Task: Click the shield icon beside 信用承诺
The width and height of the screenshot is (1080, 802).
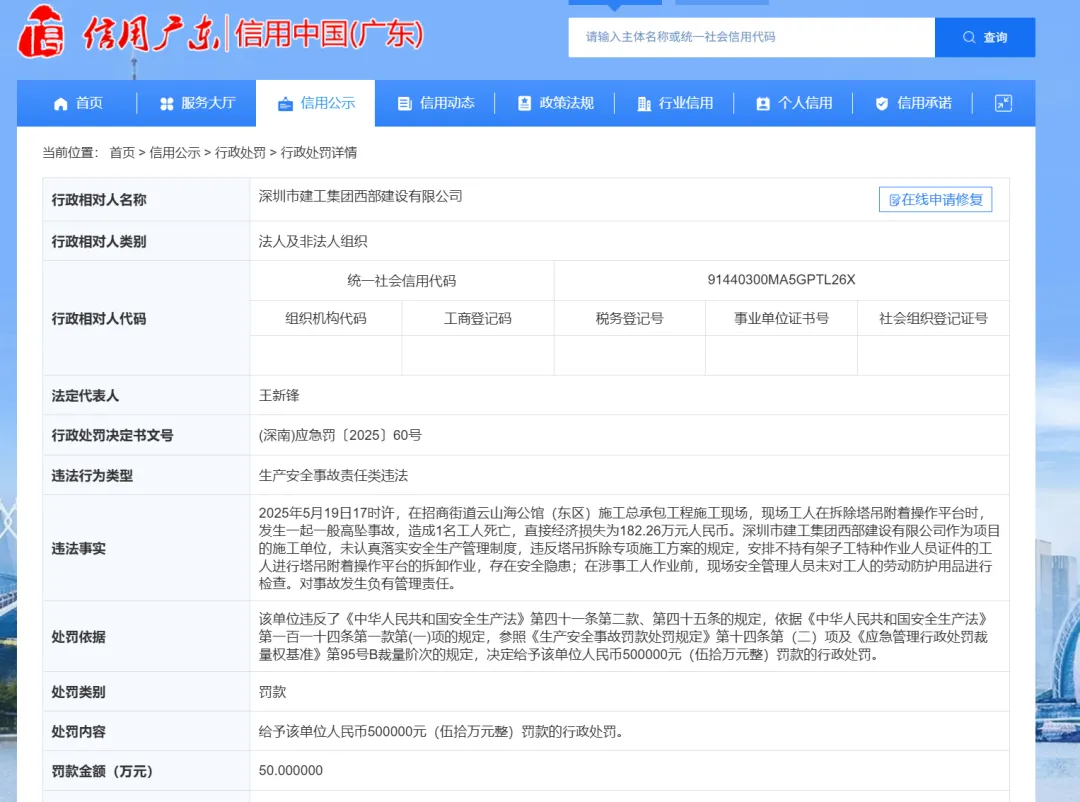Action: 882,103
